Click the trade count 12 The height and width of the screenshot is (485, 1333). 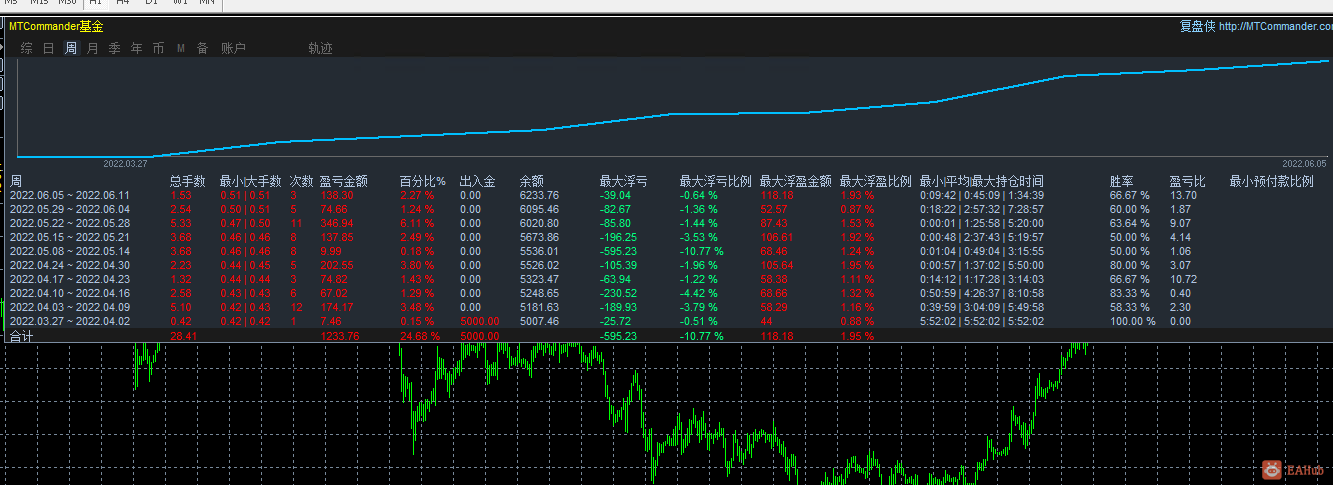pyautogui.click(x=295, y=307)
